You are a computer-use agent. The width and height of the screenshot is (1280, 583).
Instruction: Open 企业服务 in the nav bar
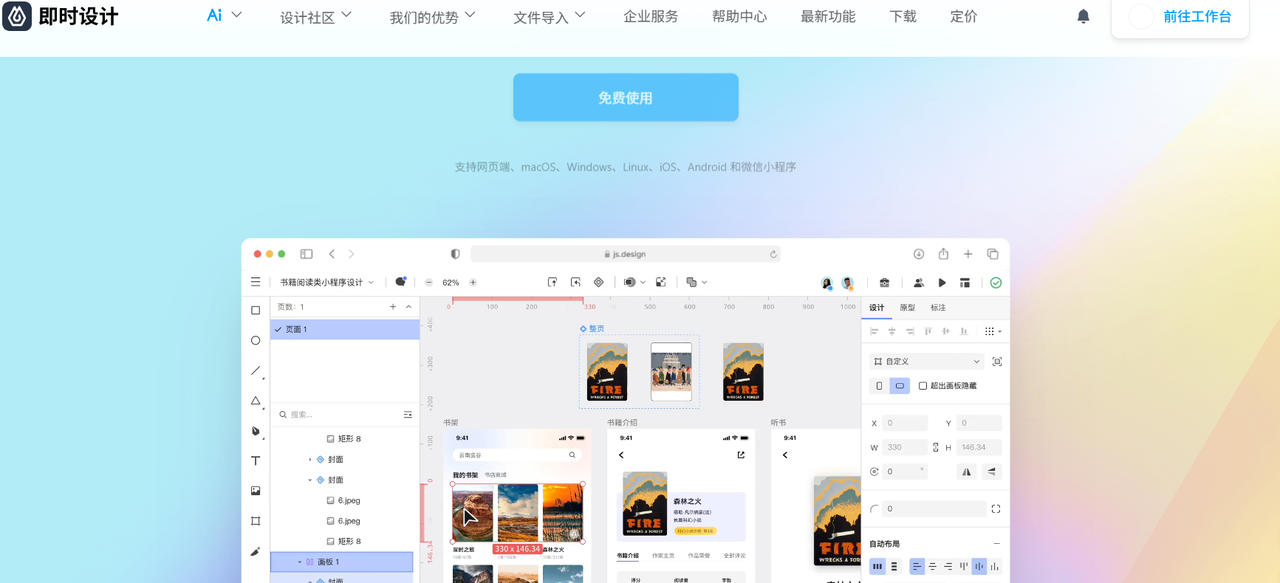[x=650, y=16]
